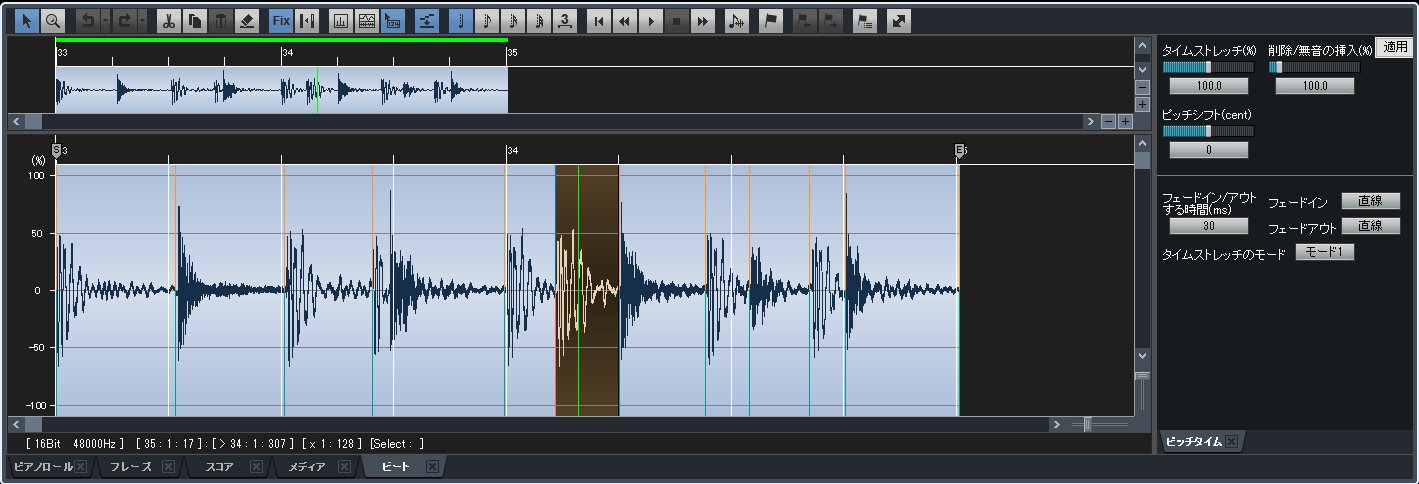The width and height of the screenshot is (1419, 484).
Task: Toggle the quarter note grid button
Action: pos(460,20)
